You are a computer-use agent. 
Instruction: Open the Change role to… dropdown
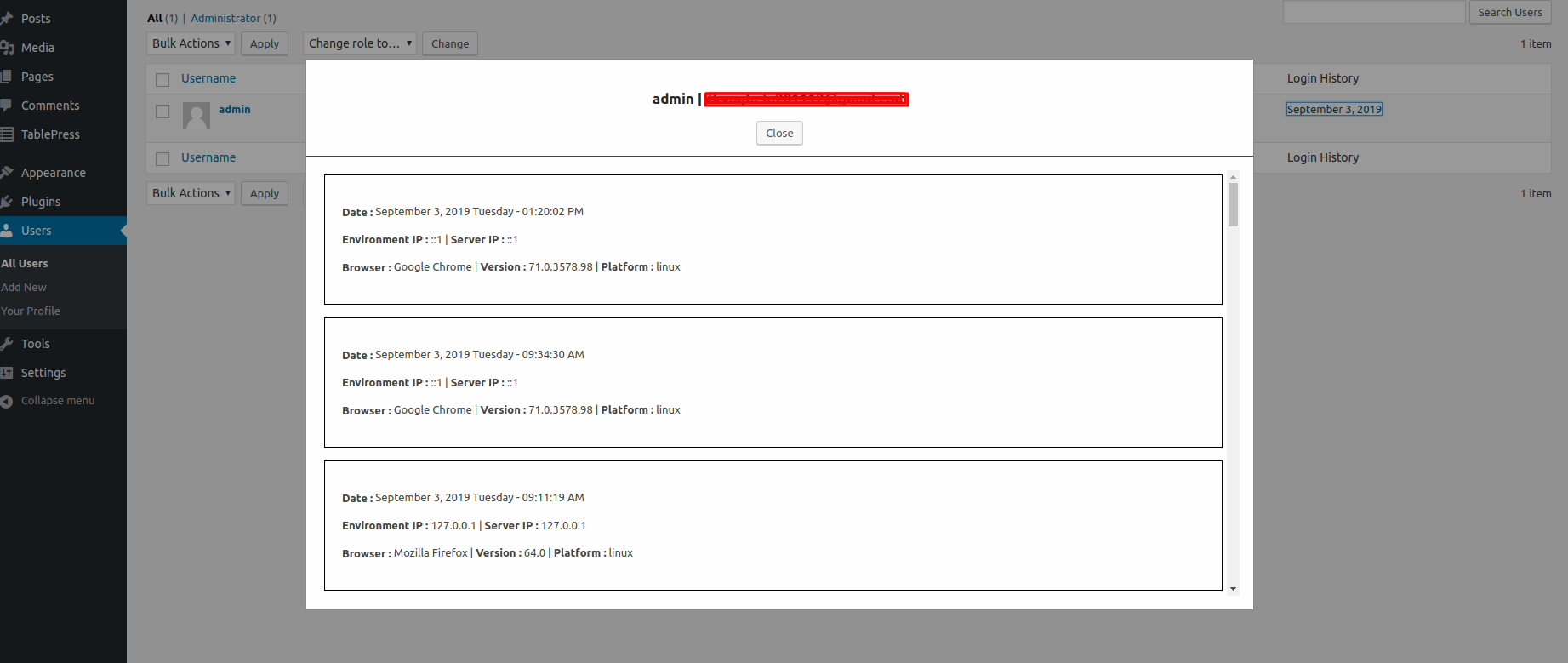tap(359, 43)
